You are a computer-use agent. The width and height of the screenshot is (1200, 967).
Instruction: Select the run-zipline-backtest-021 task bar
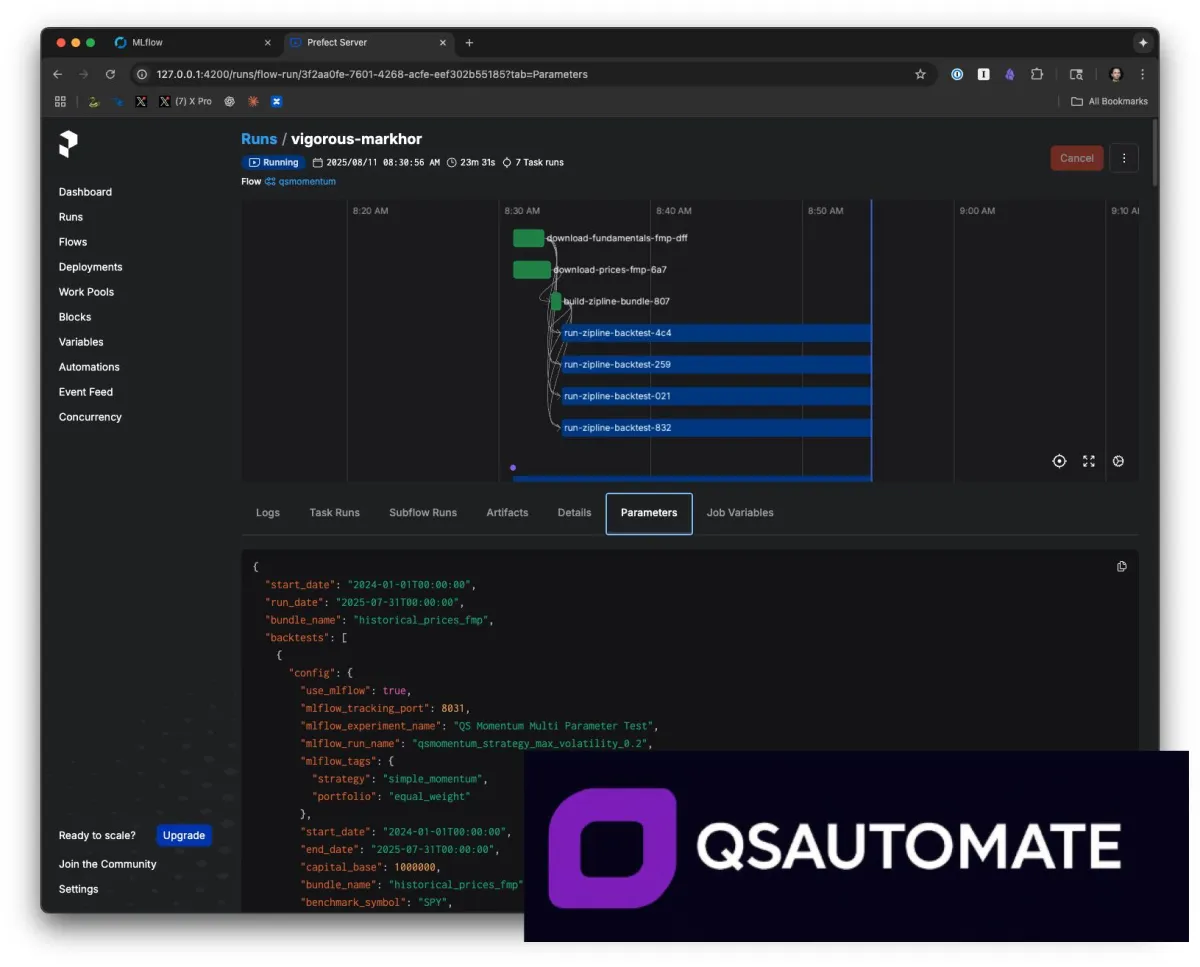(x=716, y=396)
